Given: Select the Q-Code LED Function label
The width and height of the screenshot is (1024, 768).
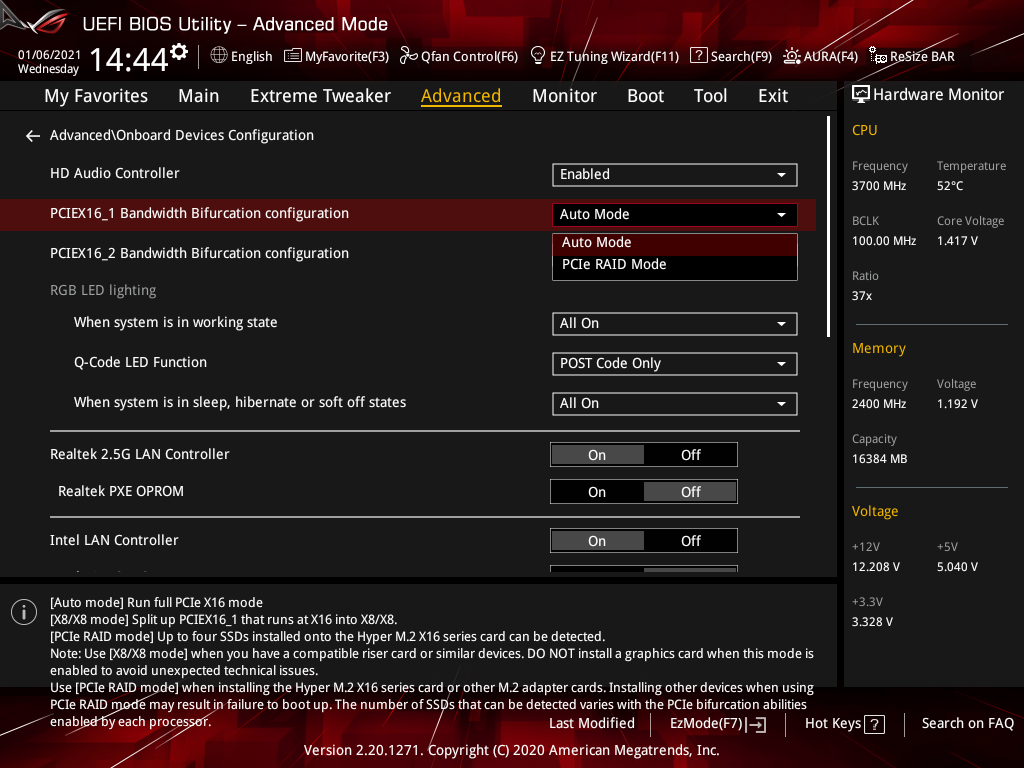Looking at the screenshot, I should pyautogui.click(x=140, y=362).
